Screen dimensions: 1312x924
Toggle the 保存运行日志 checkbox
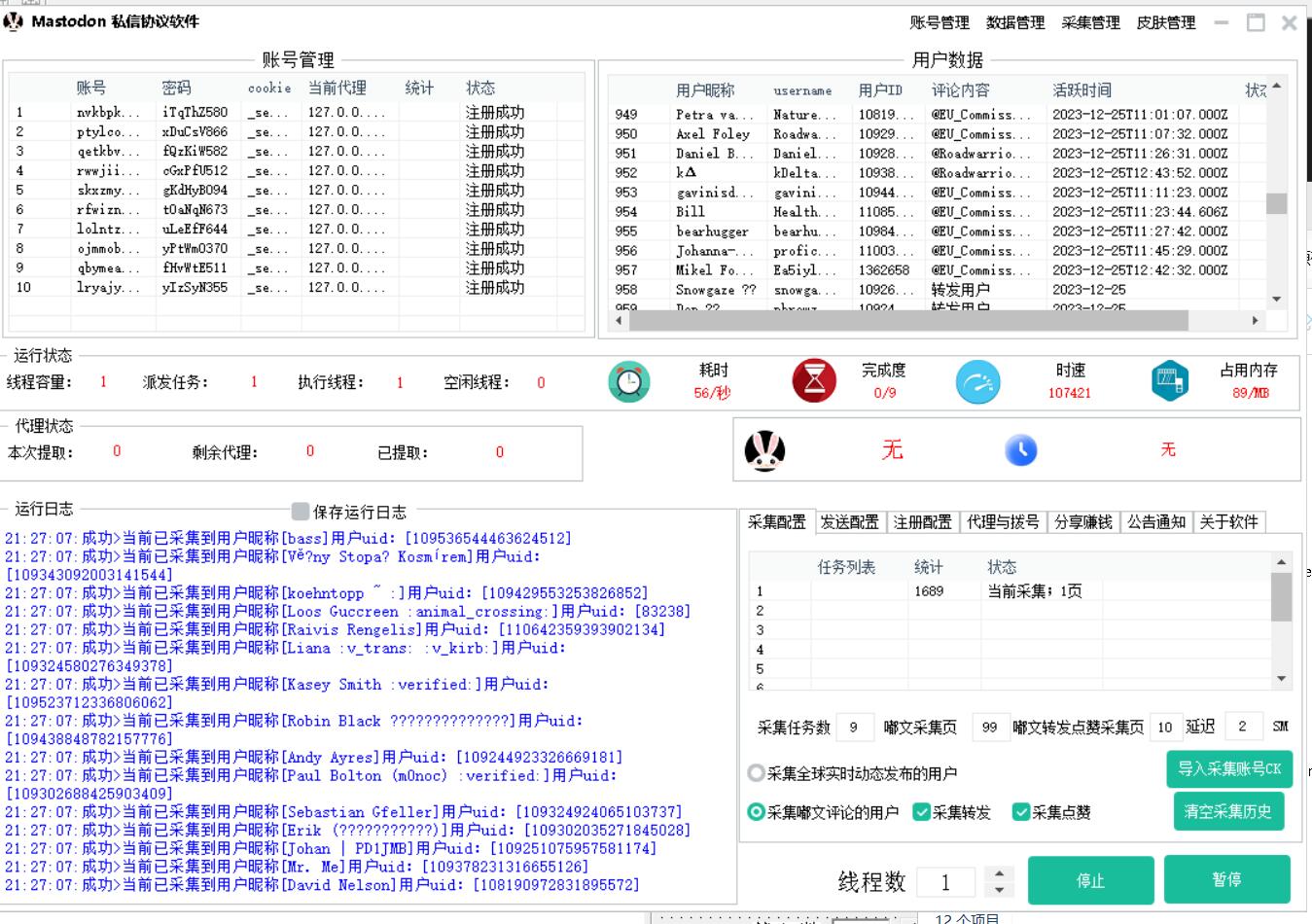coord(301,512)
